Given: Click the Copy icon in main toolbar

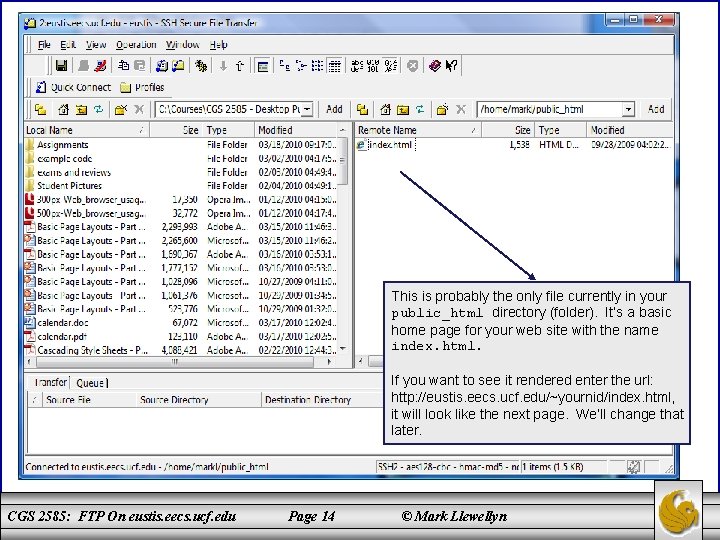Looking at the screenshot, I should point(123,66).
